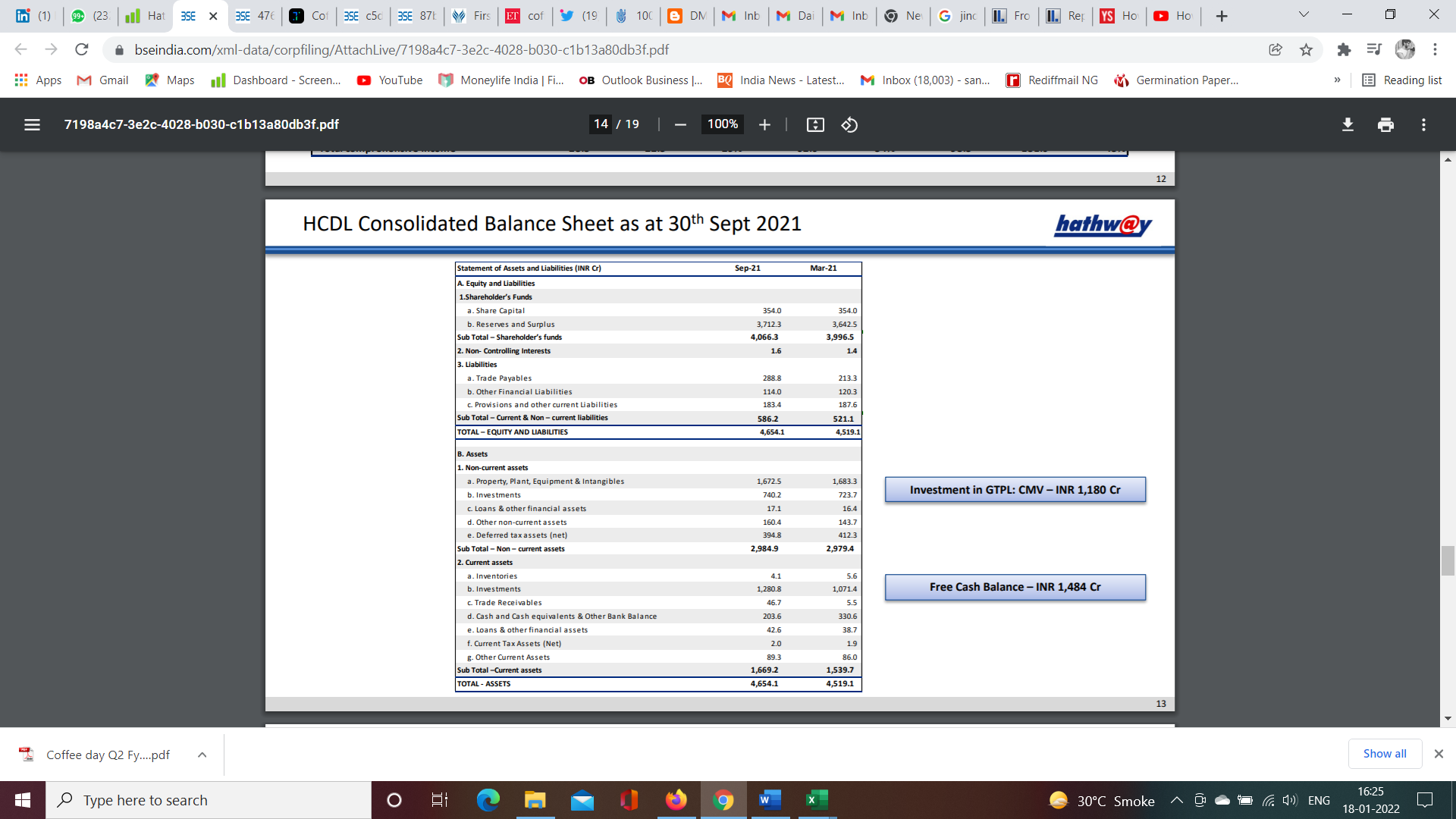Expand Coffee day download options chevron
1456x819 pixels.
[202, 755]
